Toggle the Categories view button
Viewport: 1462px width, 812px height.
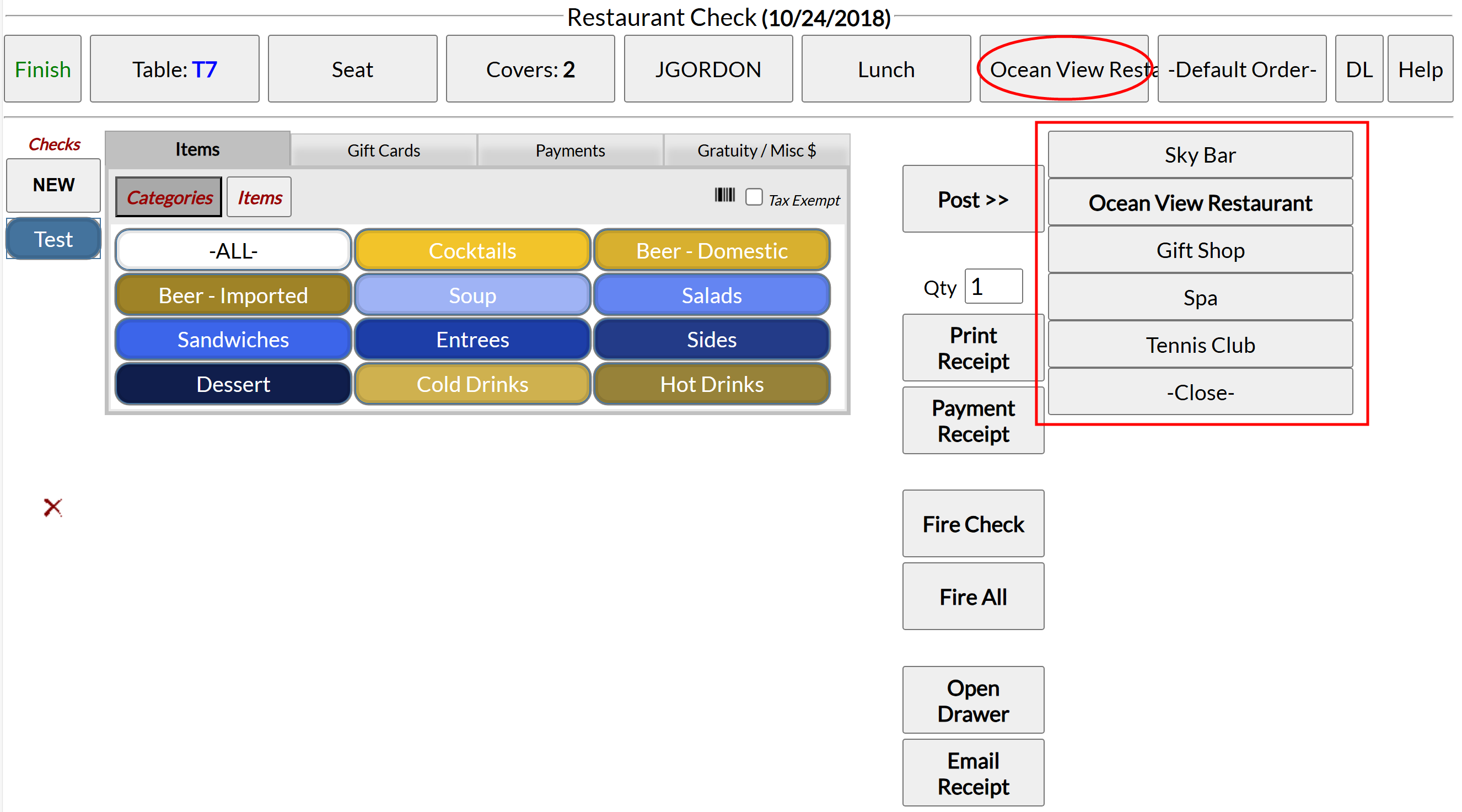point(169,197)
